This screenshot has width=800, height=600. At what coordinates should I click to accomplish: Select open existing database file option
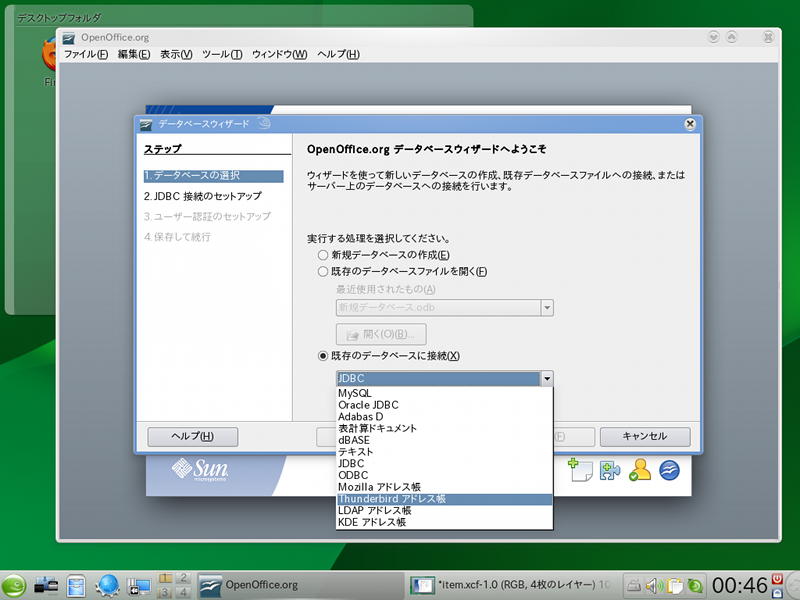(323, 271)
